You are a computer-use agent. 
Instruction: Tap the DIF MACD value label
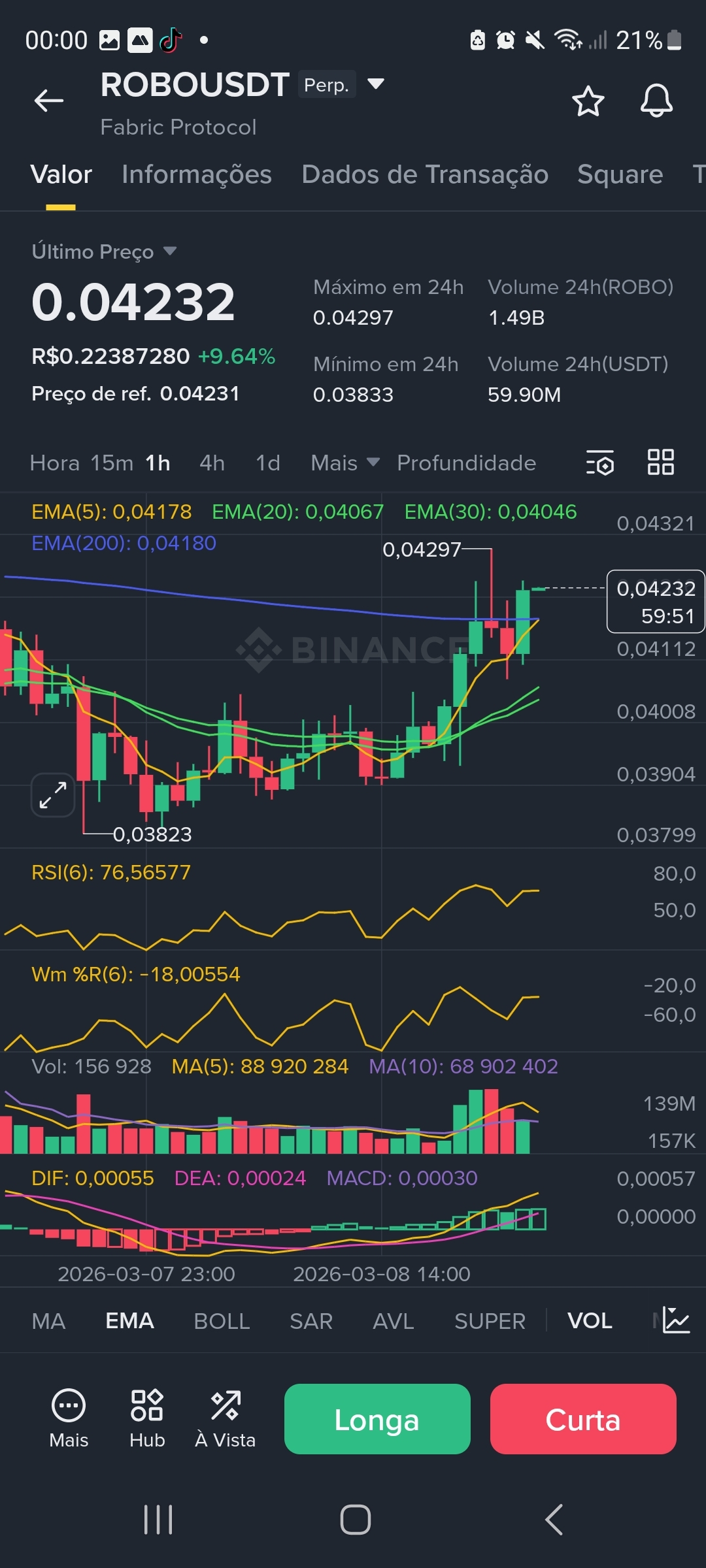(93, 1178)
